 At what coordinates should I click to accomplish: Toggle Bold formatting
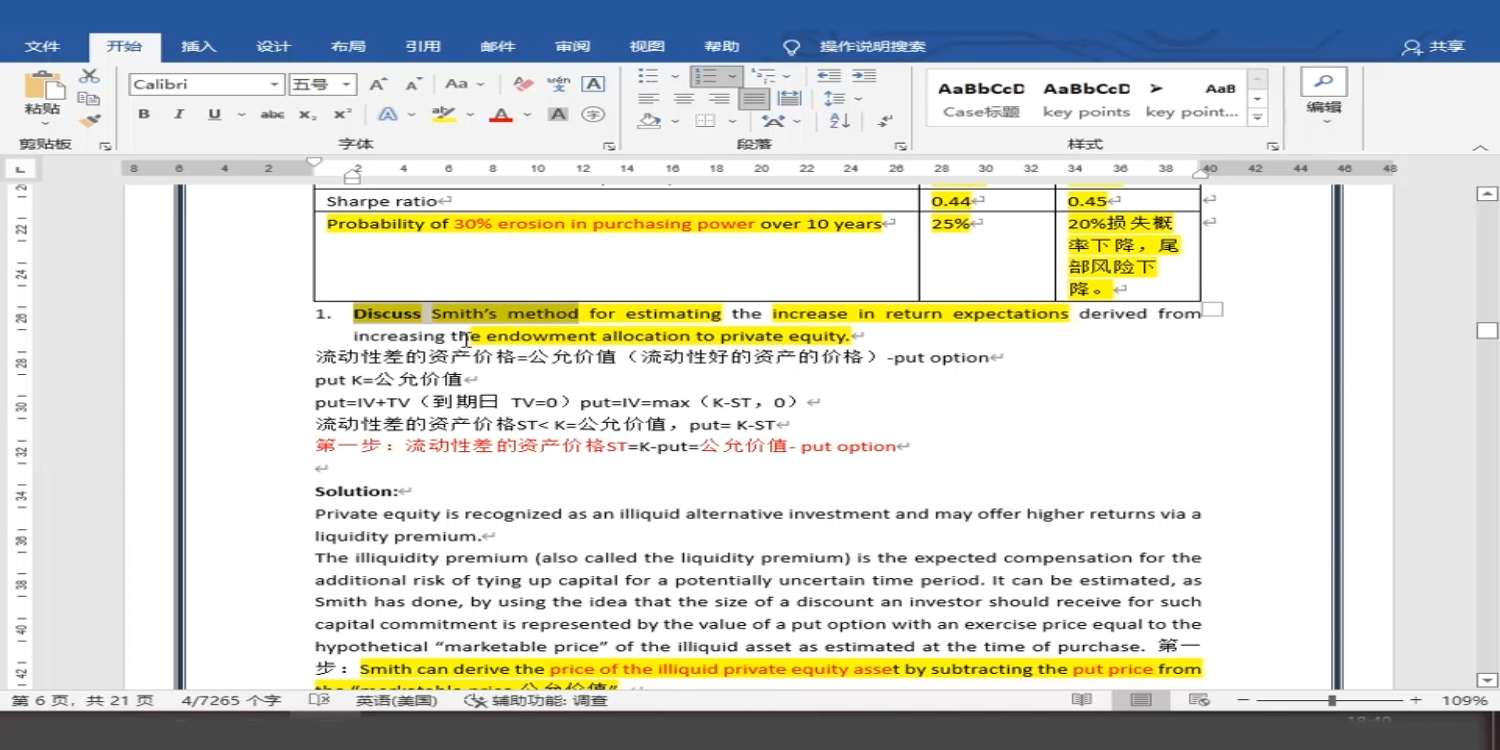pyautogui.click(x=144, y=115)
